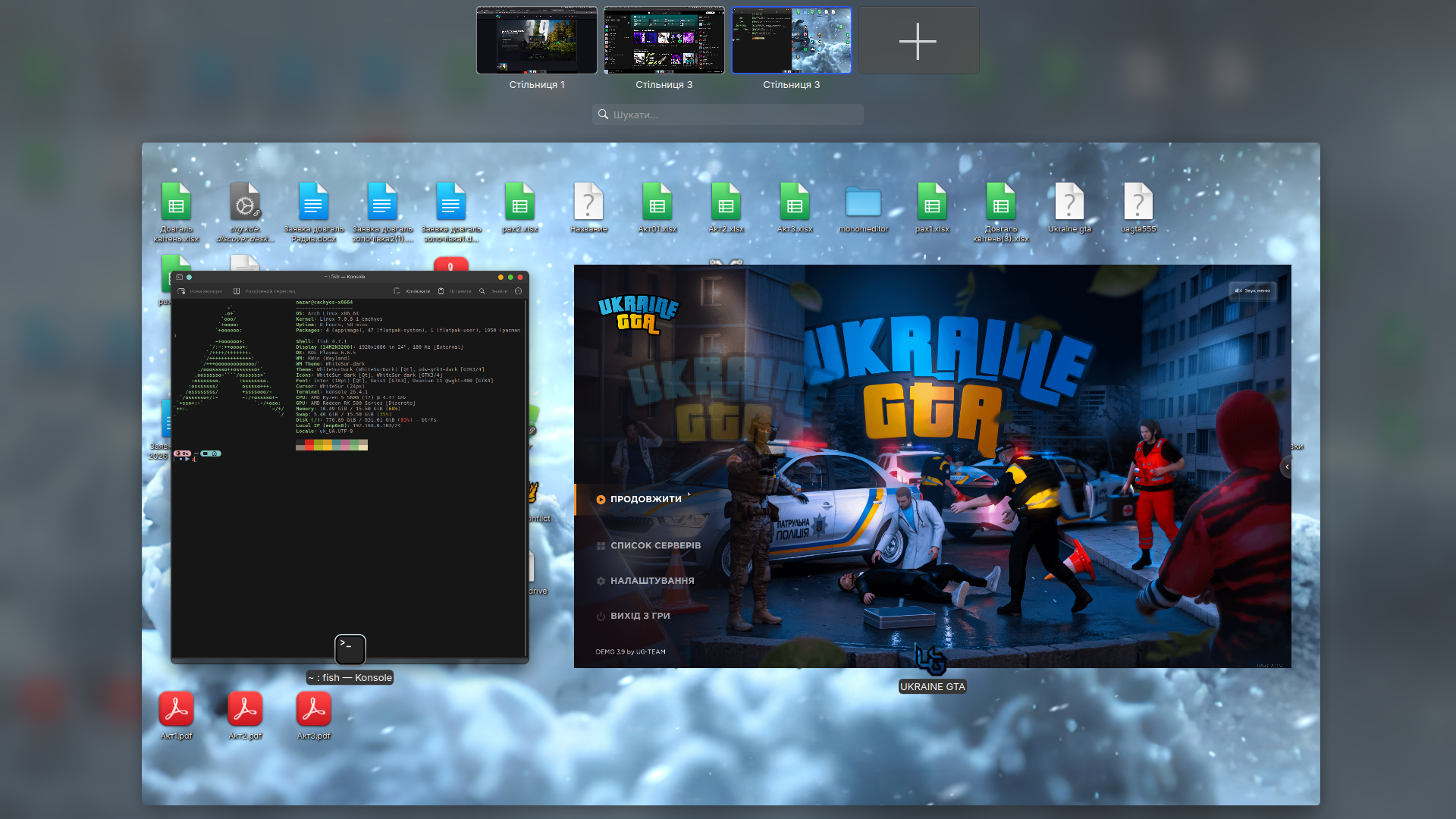Open the Акт3.pdf file icon

[x=313, y=709]
